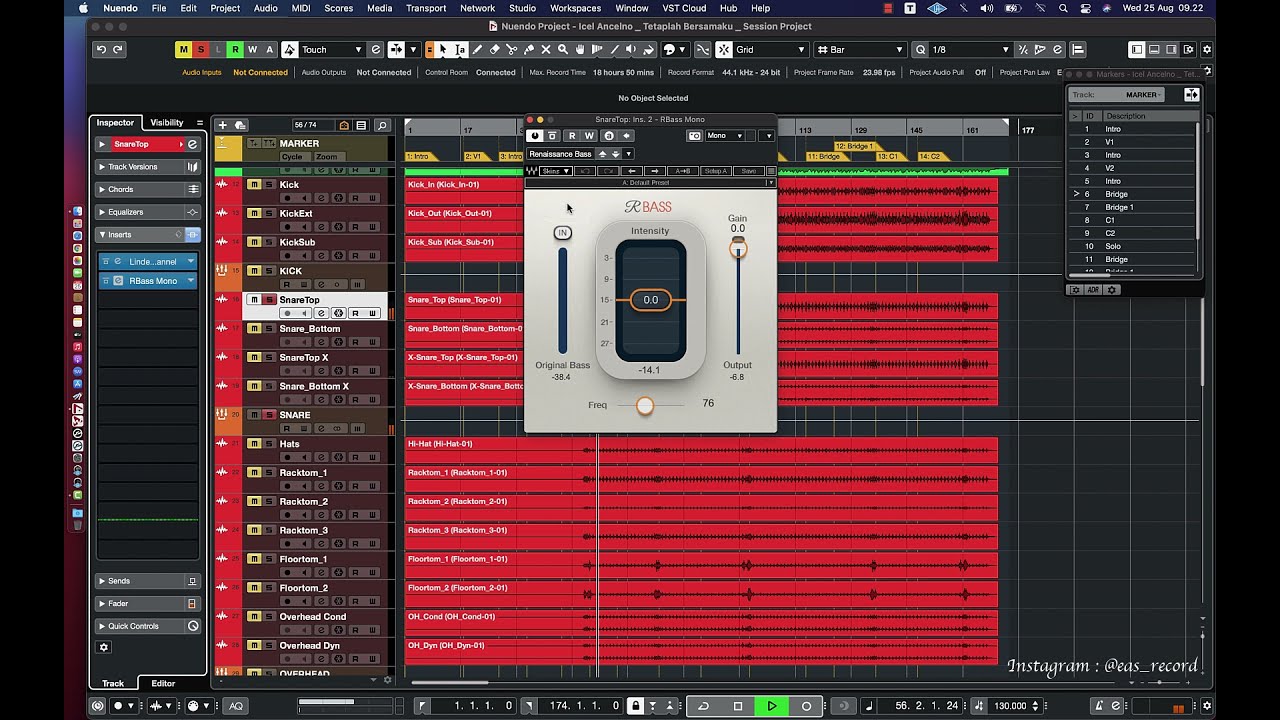Mute the Racktom_1 track
The image size is (1280, 720).
point(254,473)
